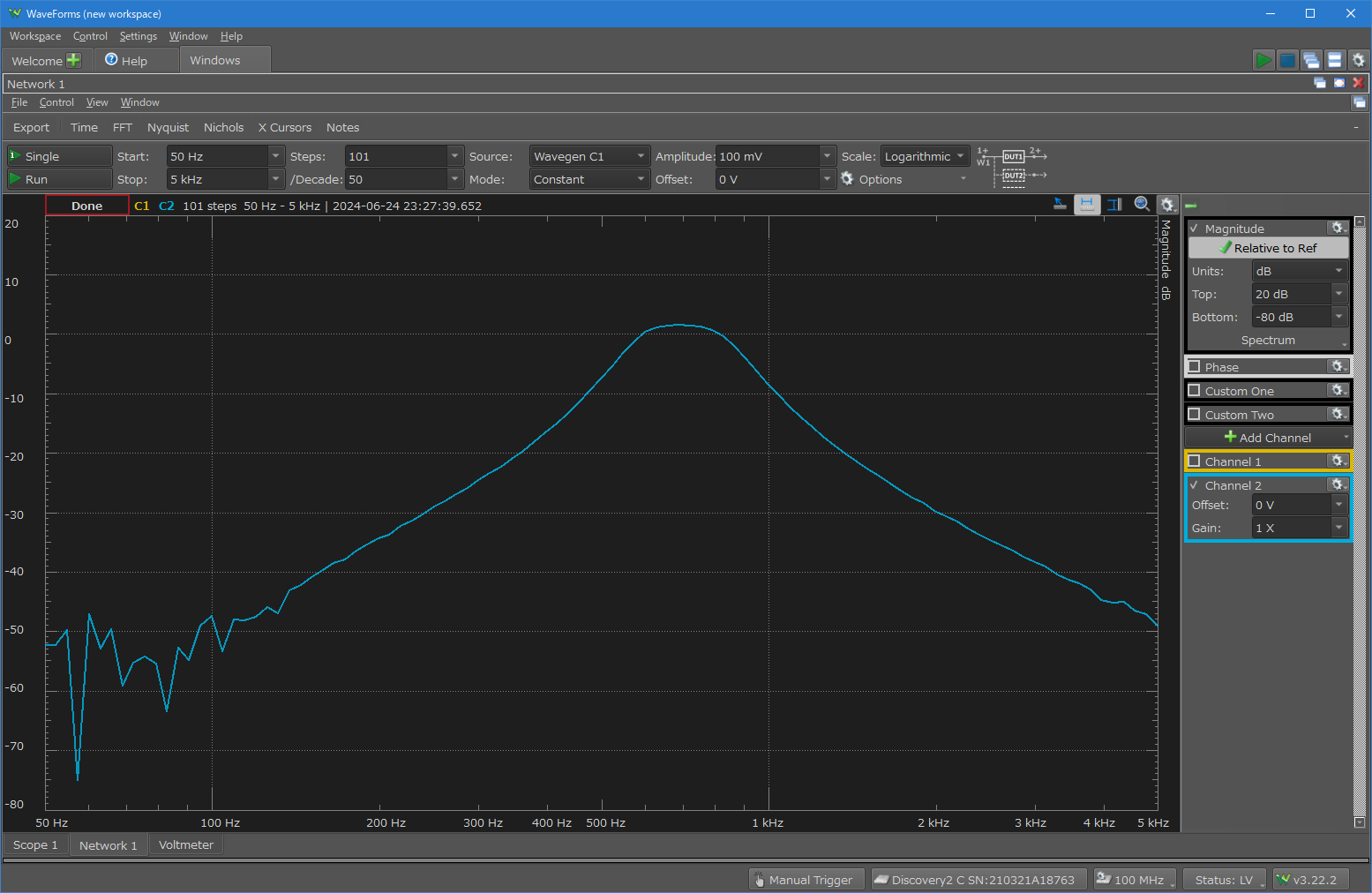Screen dimensions: 1372x893
Task: Open Phase settings gear
Action: (1338, 366)
